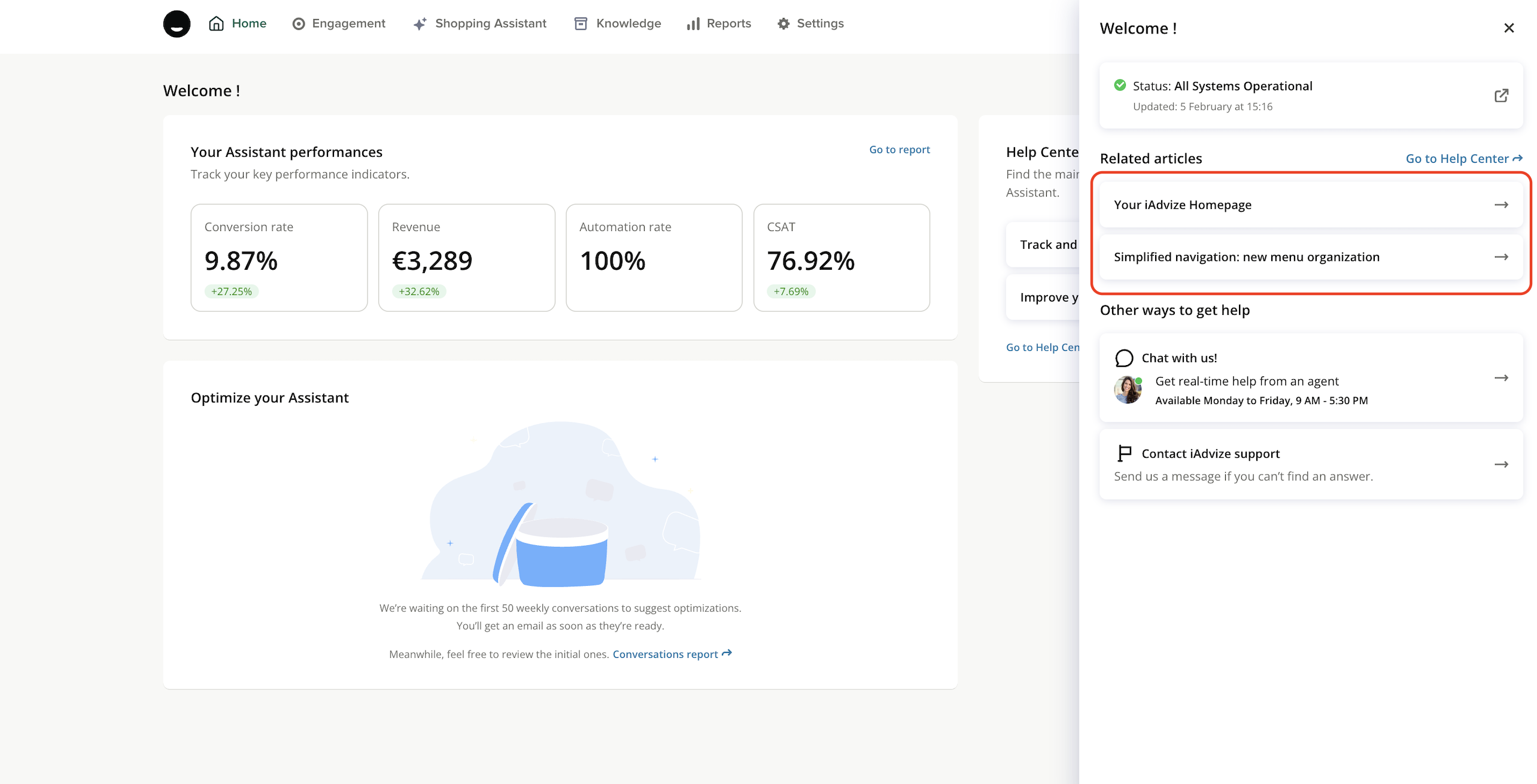Image resolution: width=1537 pixels, height=784 pixels.
Task: Open the Reports menu
Action: click(x=719, y=23)
